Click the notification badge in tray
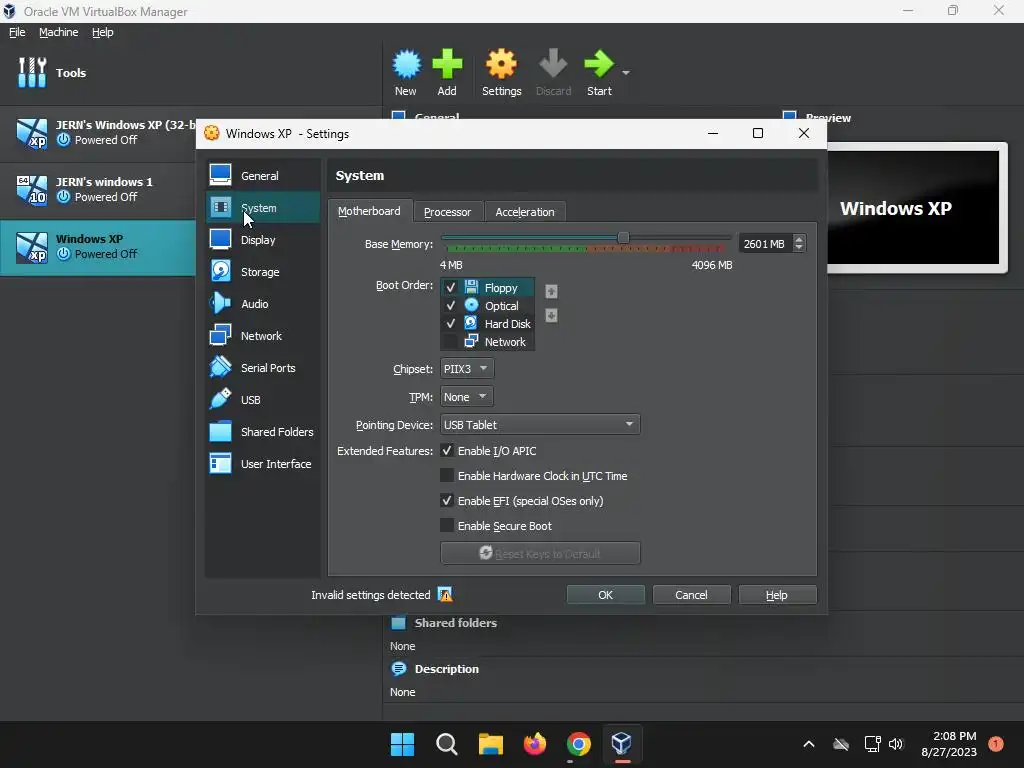 995,743
